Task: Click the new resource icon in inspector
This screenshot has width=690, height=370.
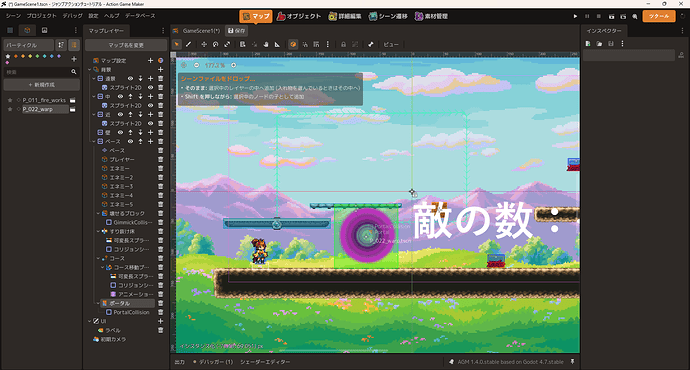Action: pyautogui.click(x=588, y=44)
